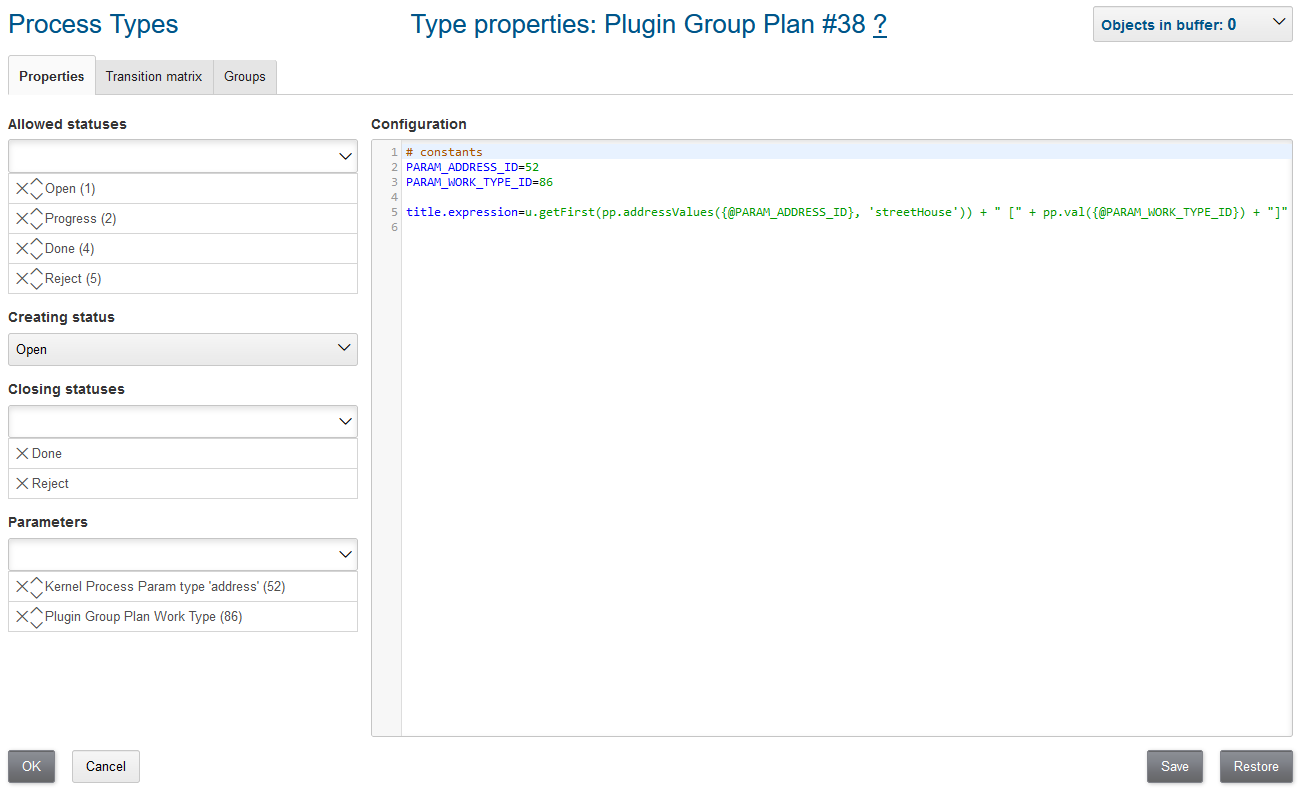Image resolution: width=1311 pixels, height=798 pixels.
Task: Switch to the Groups tab
Action: 245,77
